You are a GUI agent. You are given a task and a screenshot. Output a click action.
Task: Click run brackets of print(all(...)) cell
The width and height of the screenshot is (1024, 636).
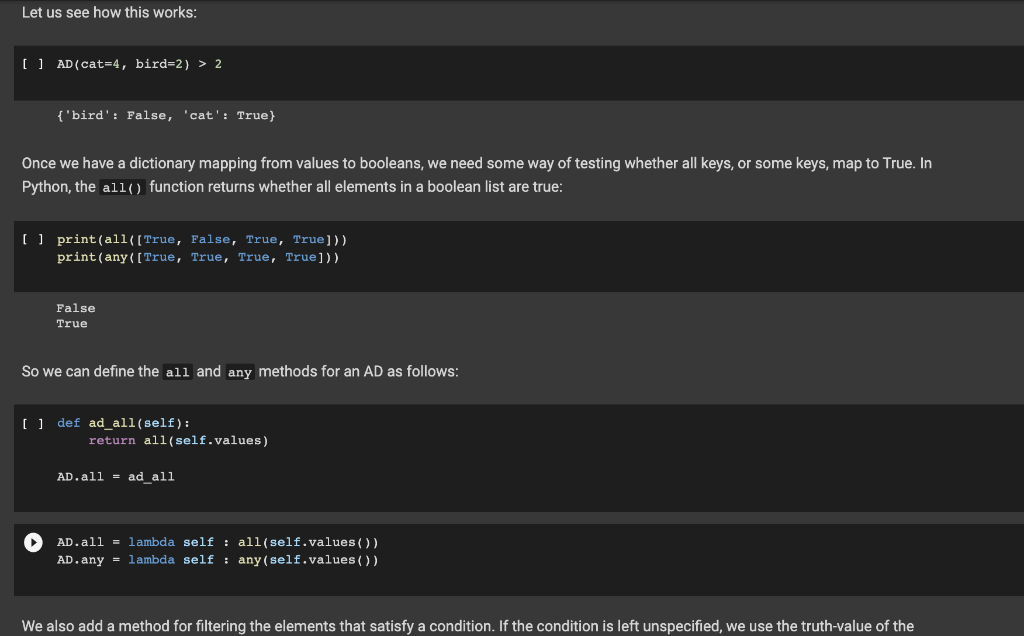33,239
